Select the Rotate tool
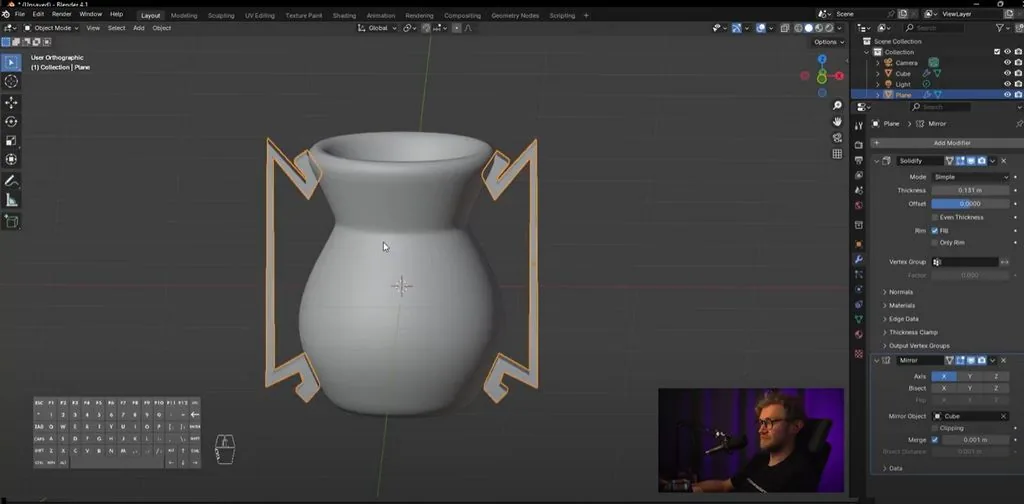Screen dimensions: 1024x504 [x=11, y=121]
